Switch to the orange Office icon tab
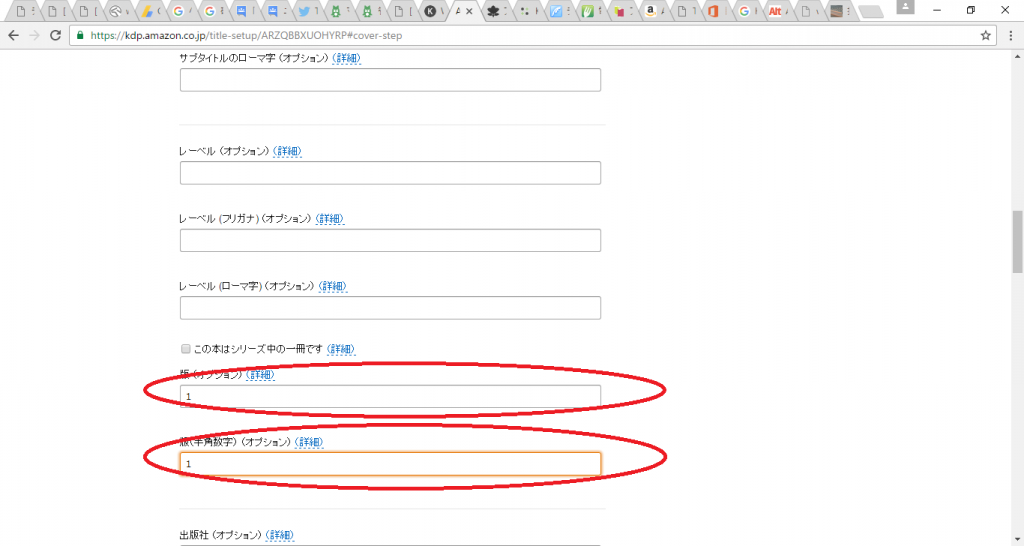The height and width of the screenshot is (546, 1024). [713, 11]
